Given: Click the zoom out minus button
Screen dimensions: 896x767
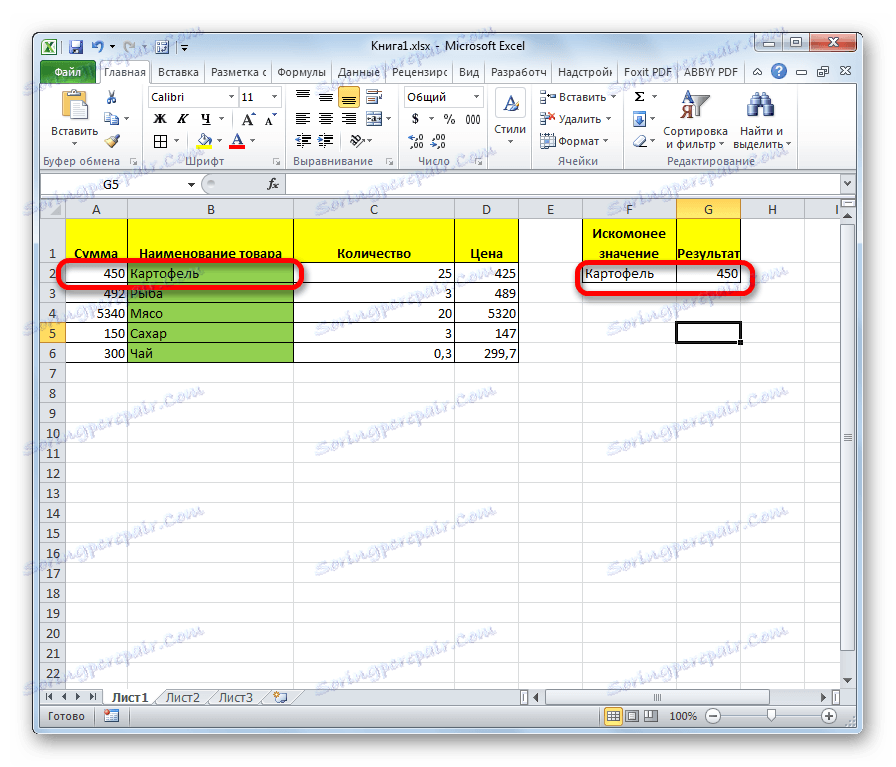Looking at the screenshot, I should (713, 716).
